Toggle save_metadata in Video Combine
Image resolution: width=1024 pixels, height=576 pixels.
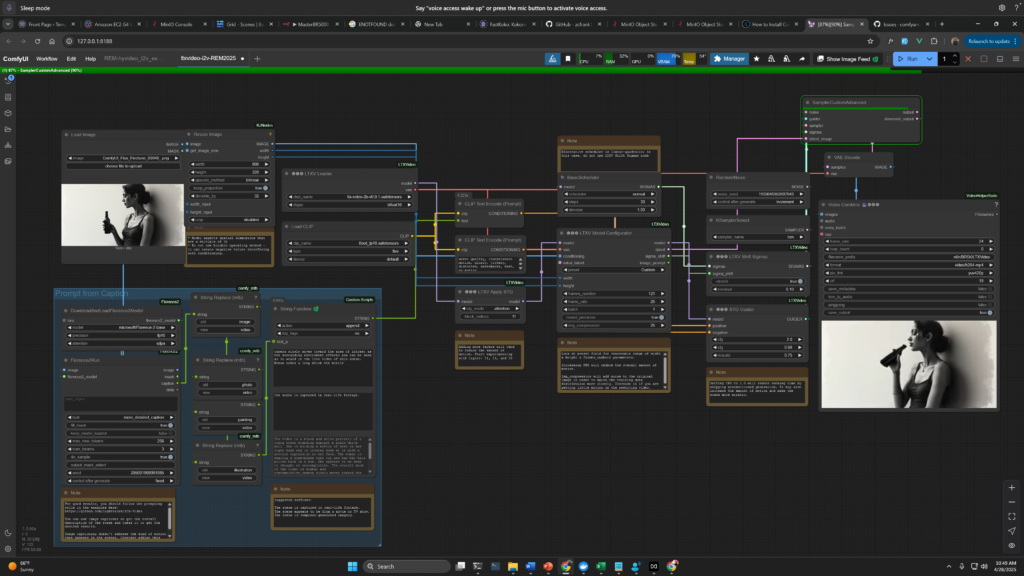(909, 289)
